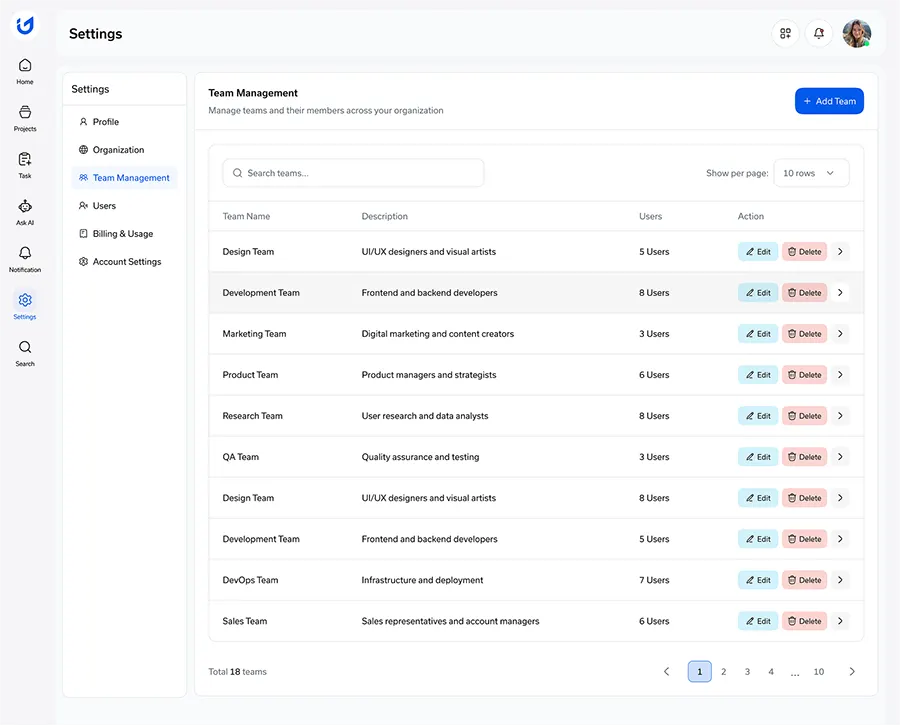900x725 pixels.
Task: Expand the QA Team row chevron
Action: coord(840,457)
